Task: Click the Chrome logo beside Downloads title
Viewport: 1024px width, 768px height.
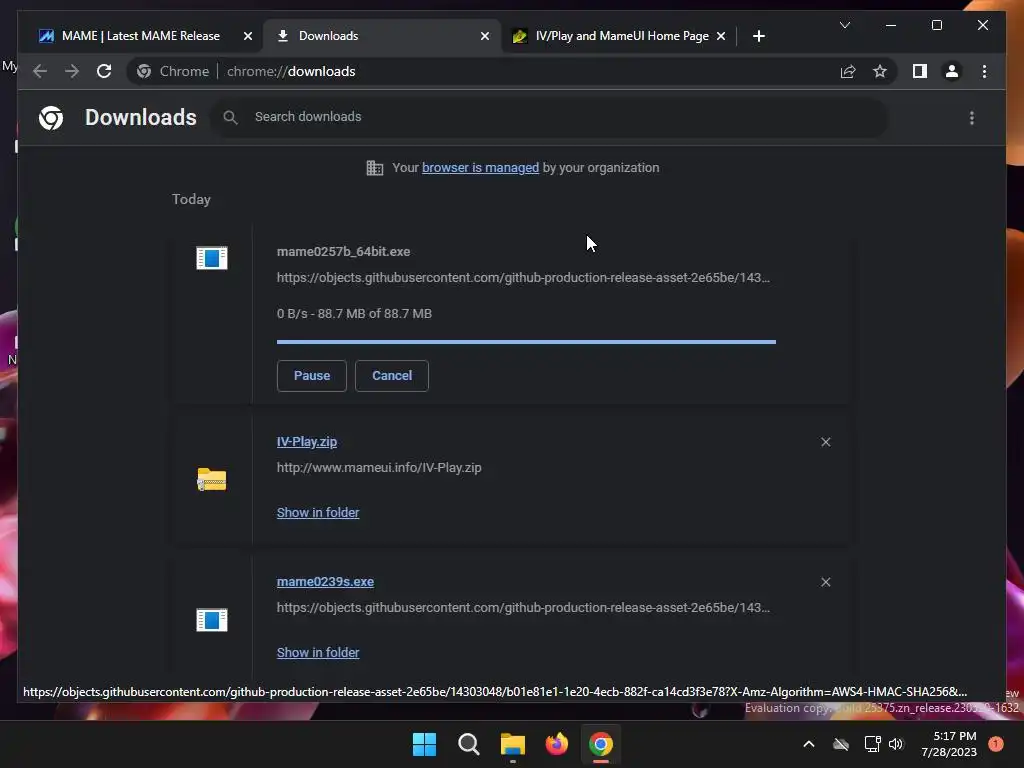Action: 51,118
